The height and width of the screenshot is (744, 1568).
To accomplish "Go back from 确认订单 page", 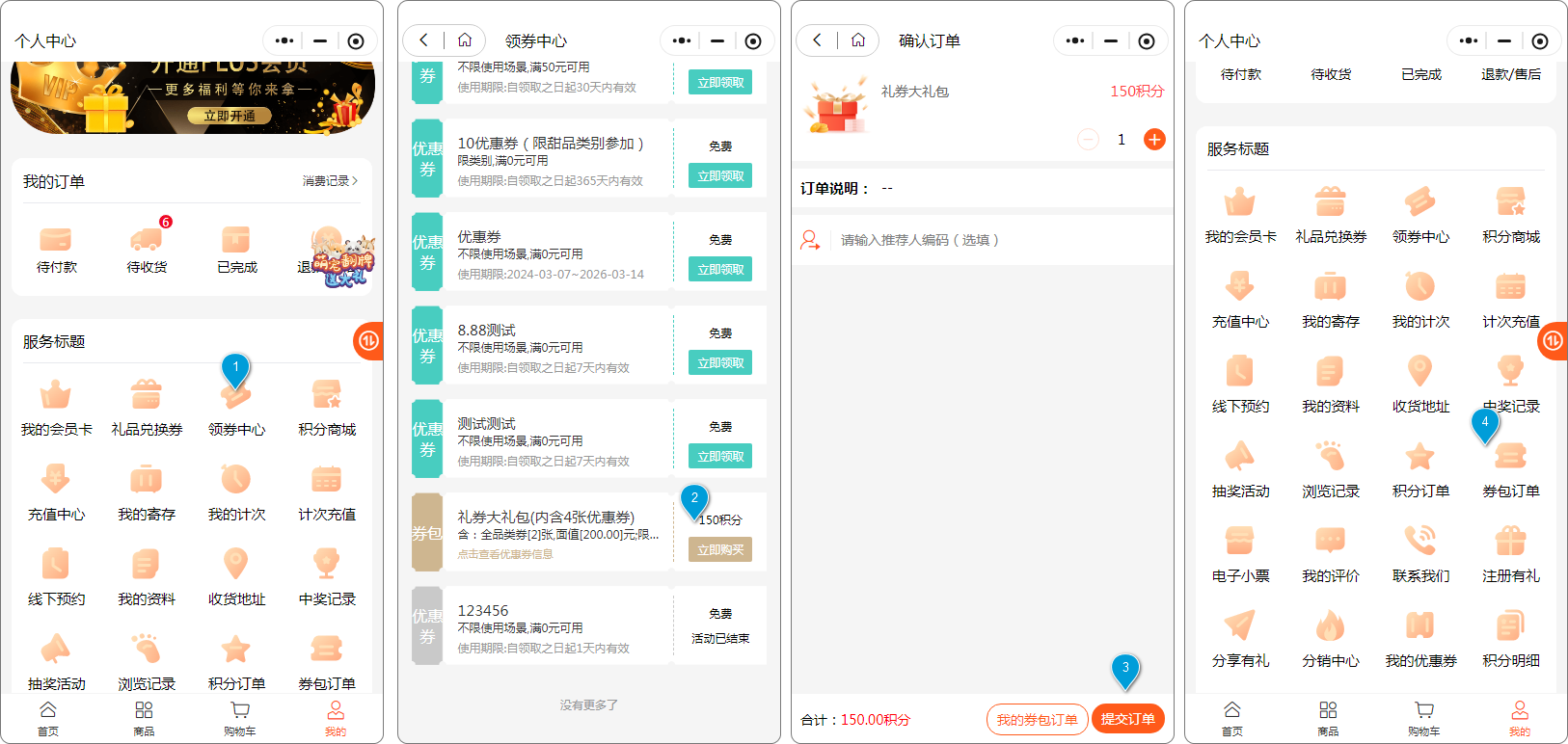I will pyautogui.click(x=817, y=40).
